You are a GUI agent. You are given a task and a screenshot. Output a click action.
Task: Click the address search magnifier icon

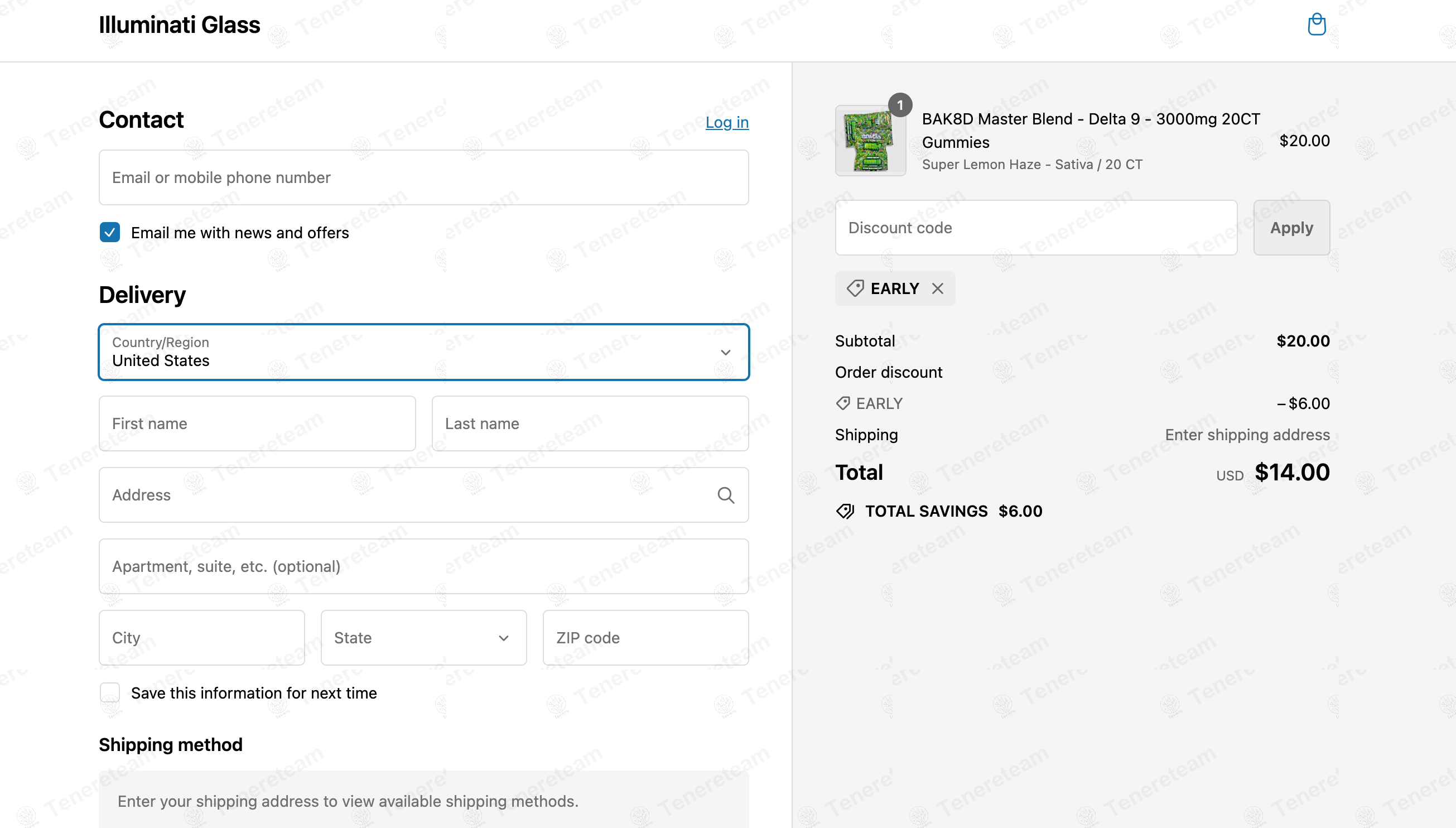click(725, 495)
